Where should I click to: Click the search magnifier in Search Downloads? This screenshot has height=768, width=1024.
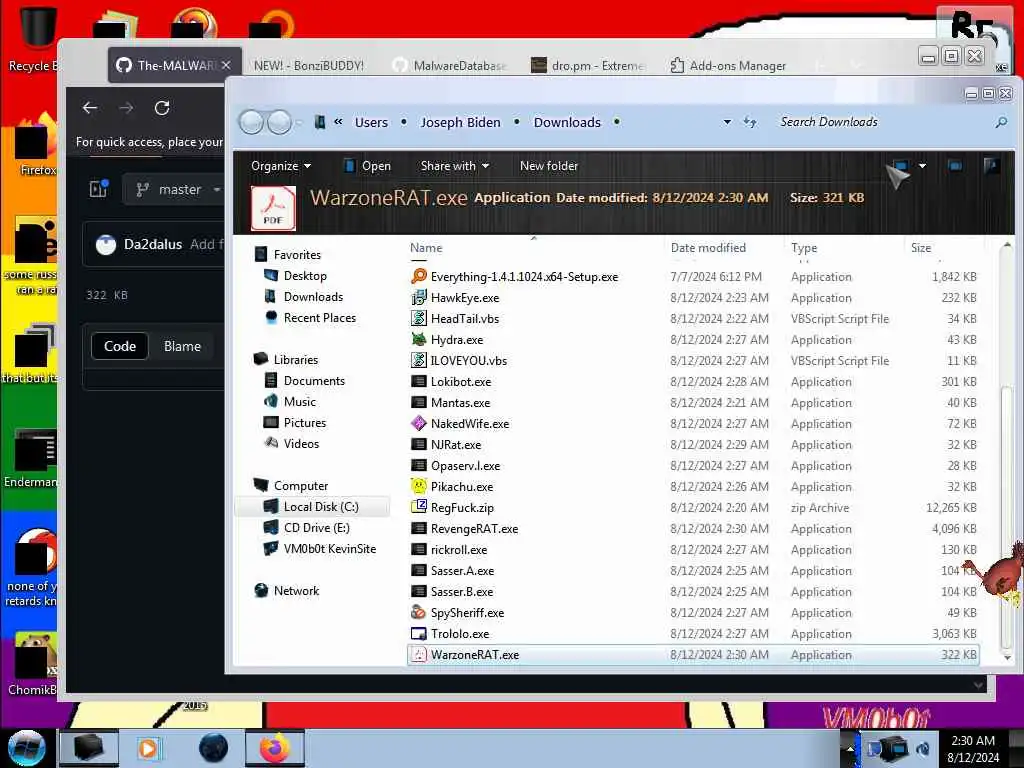(1000, 122)
